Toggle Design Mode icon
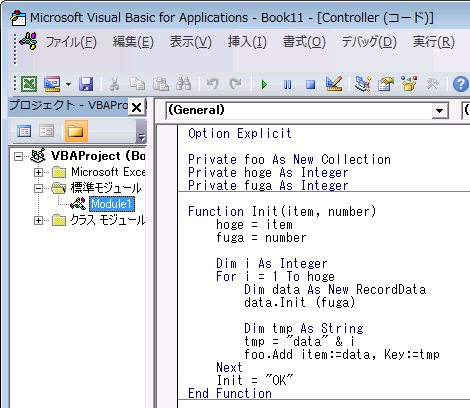The image size is (470, 408). [334, 84]
